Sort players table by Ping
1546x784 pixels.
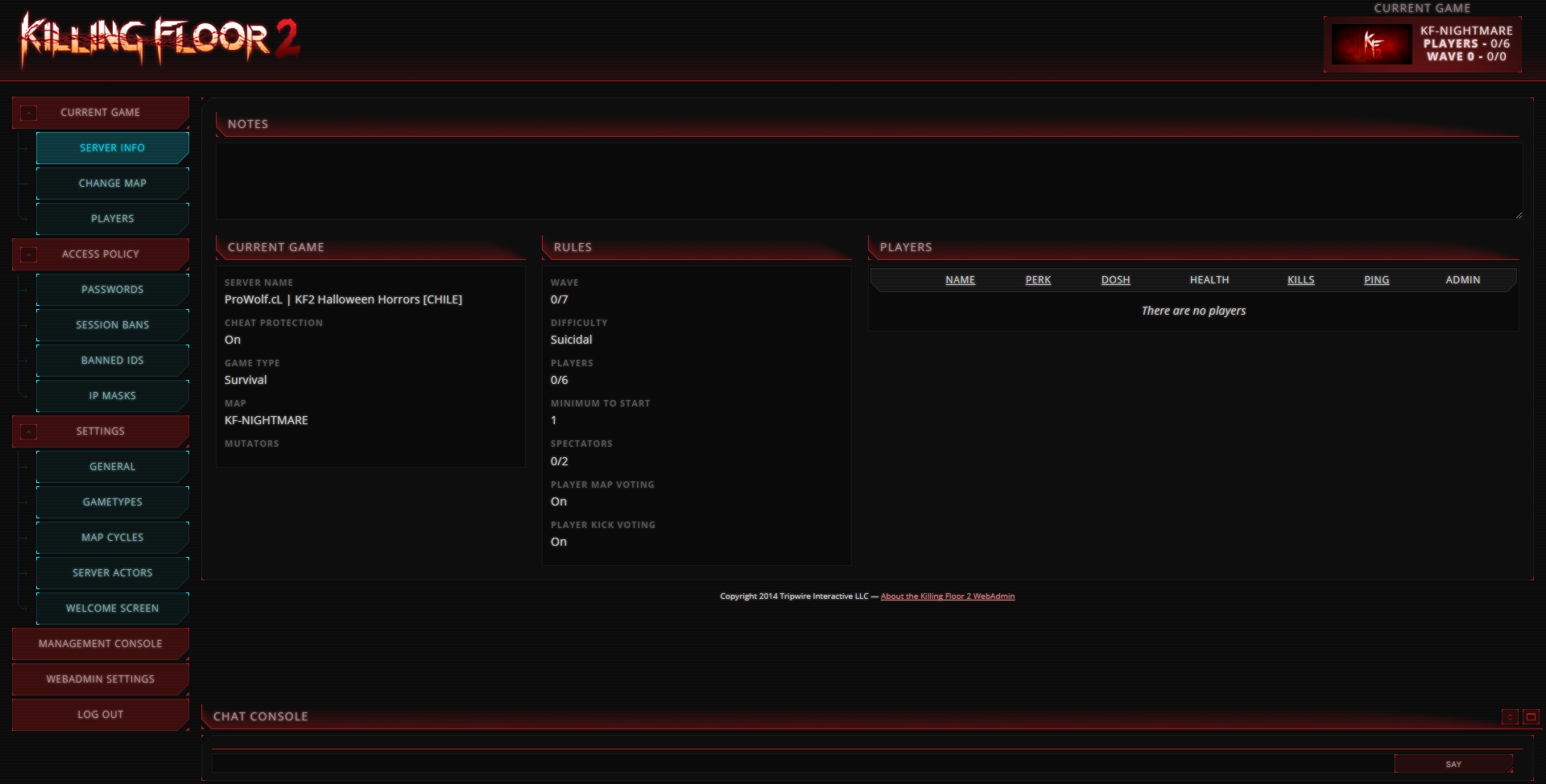(1376, 280)
